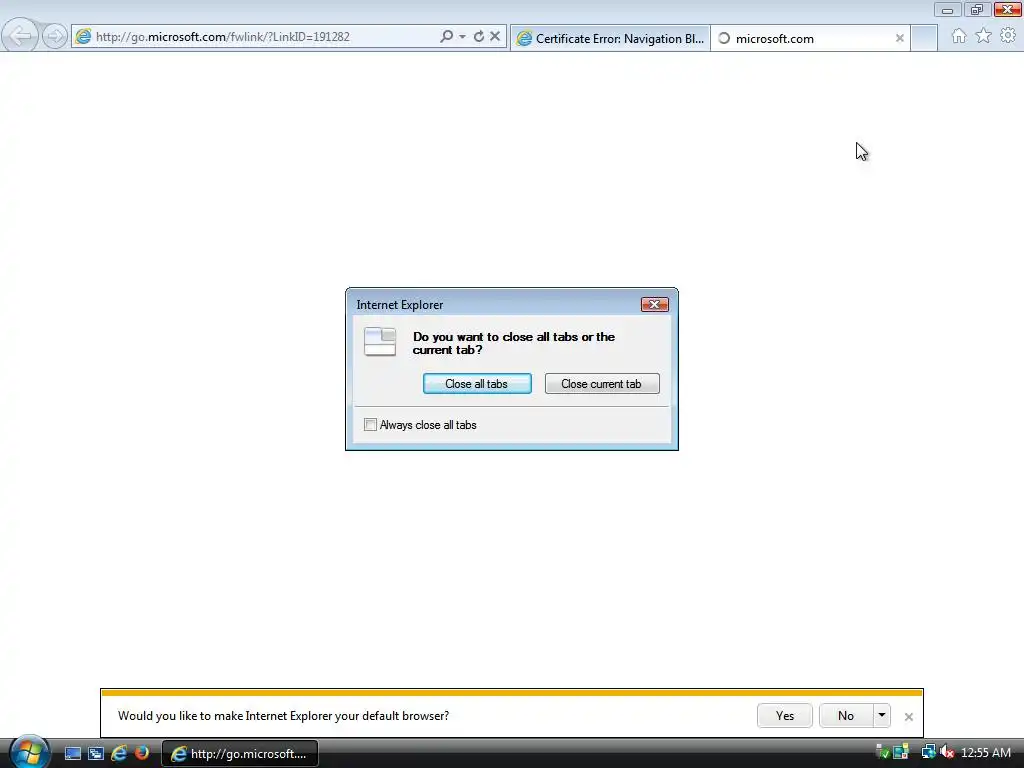
Task: Click the Show Desktop quick launch icon
Action: [x=72, y=754]
